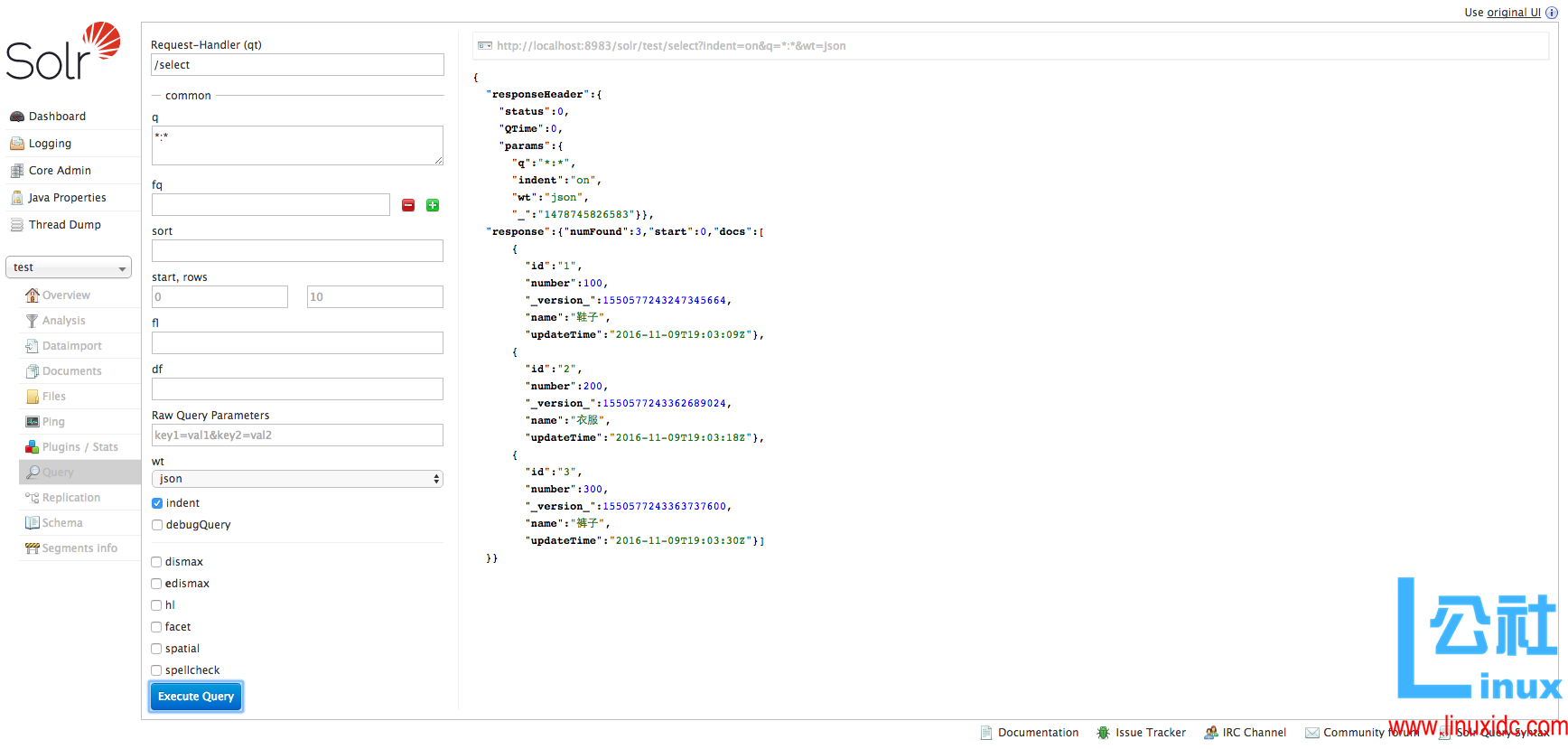The image size is (1568, 749).
Task: Click the Issue Tracker bug icon
Action: [1104, 733]
